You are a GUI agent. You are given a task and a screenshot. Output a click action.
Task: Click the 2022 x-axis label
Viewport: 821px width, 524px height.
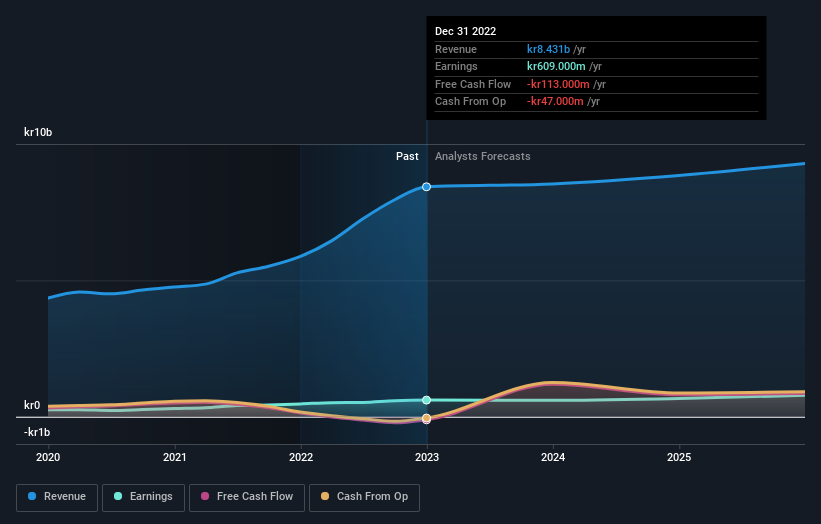tap(301, 457)
